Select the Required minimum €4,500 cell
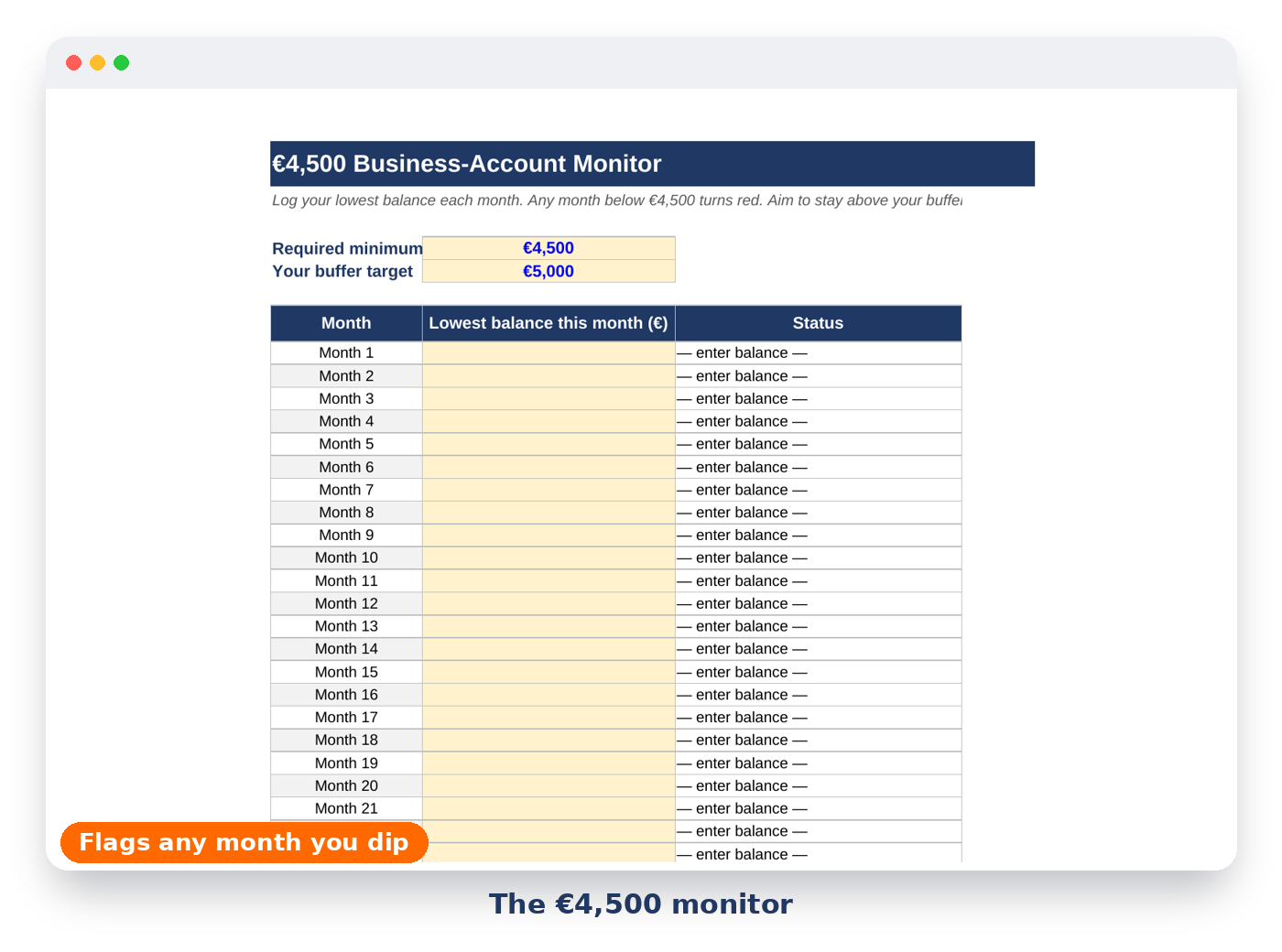The height and width of the screenshot is (952, 1282). coord(549,248)
